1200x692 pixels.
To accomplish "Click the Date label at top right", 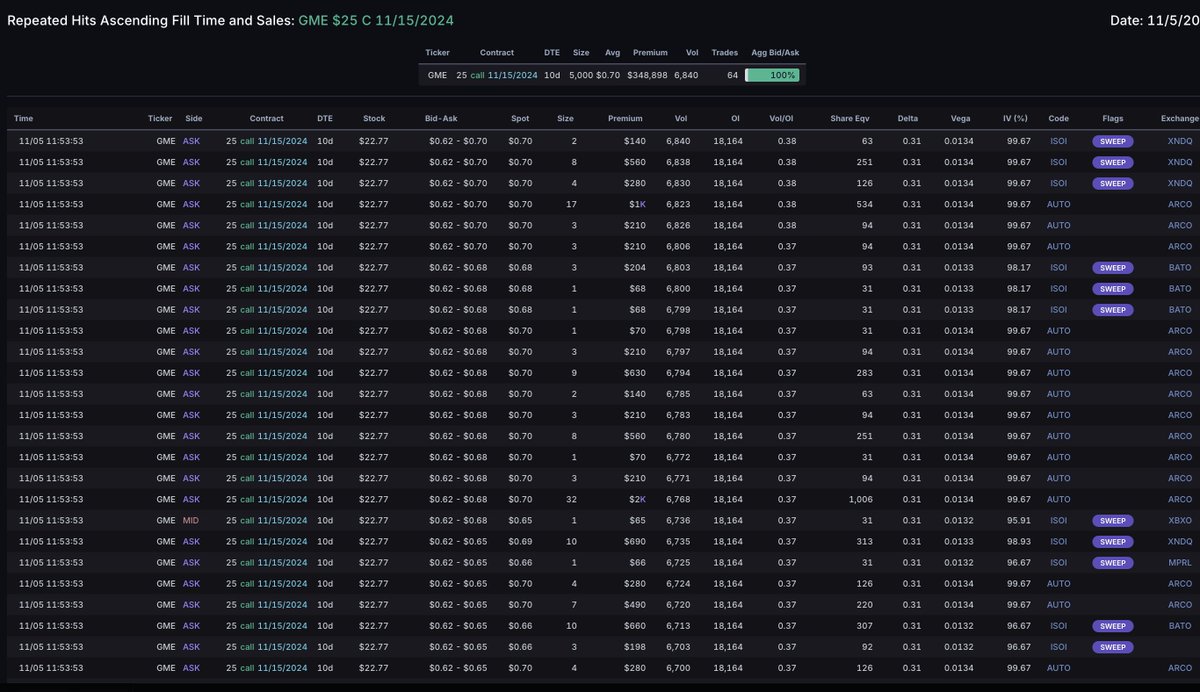I will (1155, 20).
